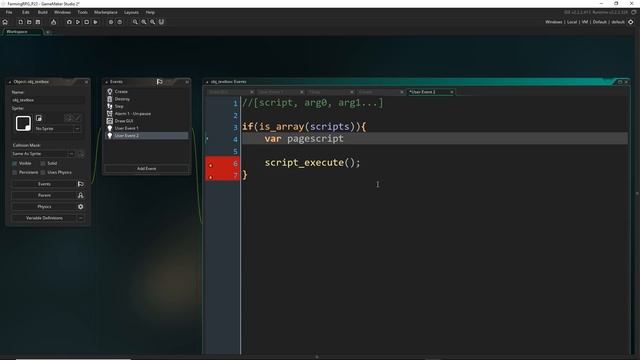This screenshot has height=360, width=640.
Task: Click the Add Event button
Action: coord(147,169)
